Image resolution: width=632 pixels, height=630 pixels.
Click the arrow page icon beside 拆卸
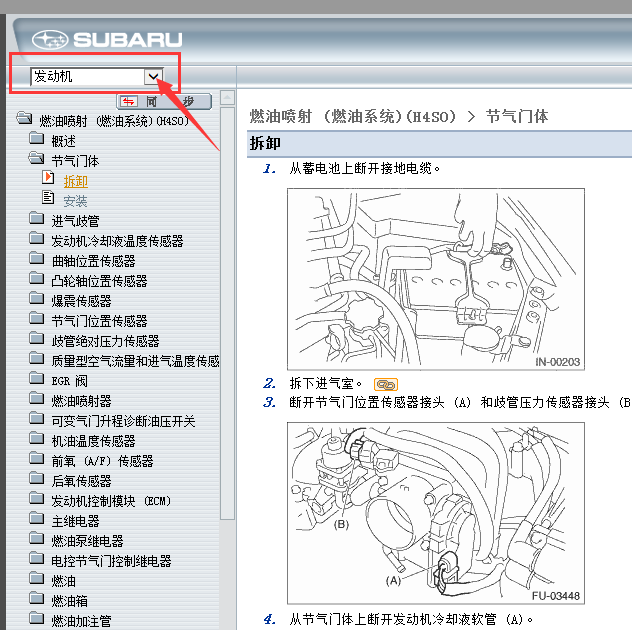[48, 177]
